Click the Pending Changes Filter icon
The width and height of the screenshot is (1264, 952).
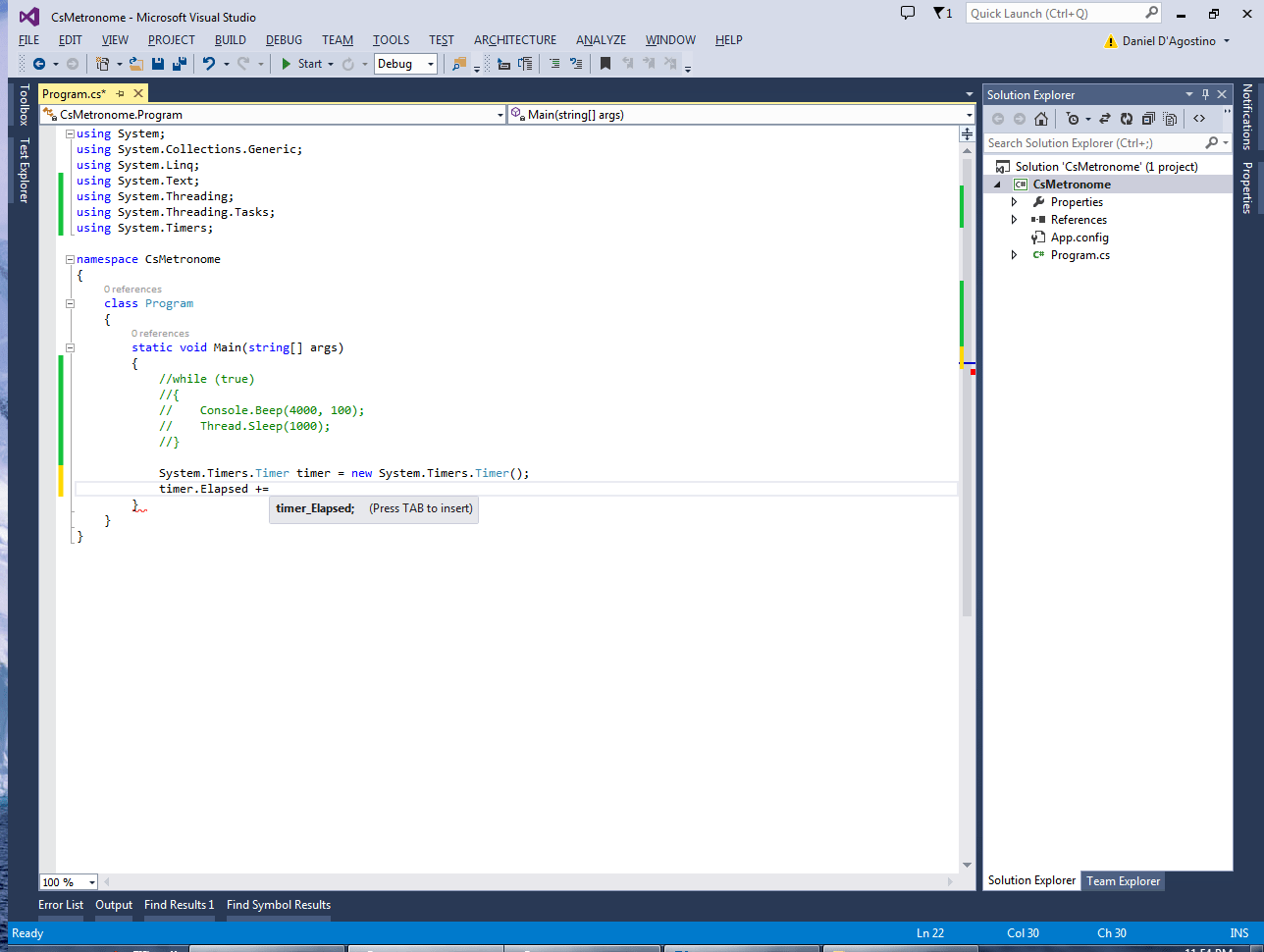pos(1073,119)
